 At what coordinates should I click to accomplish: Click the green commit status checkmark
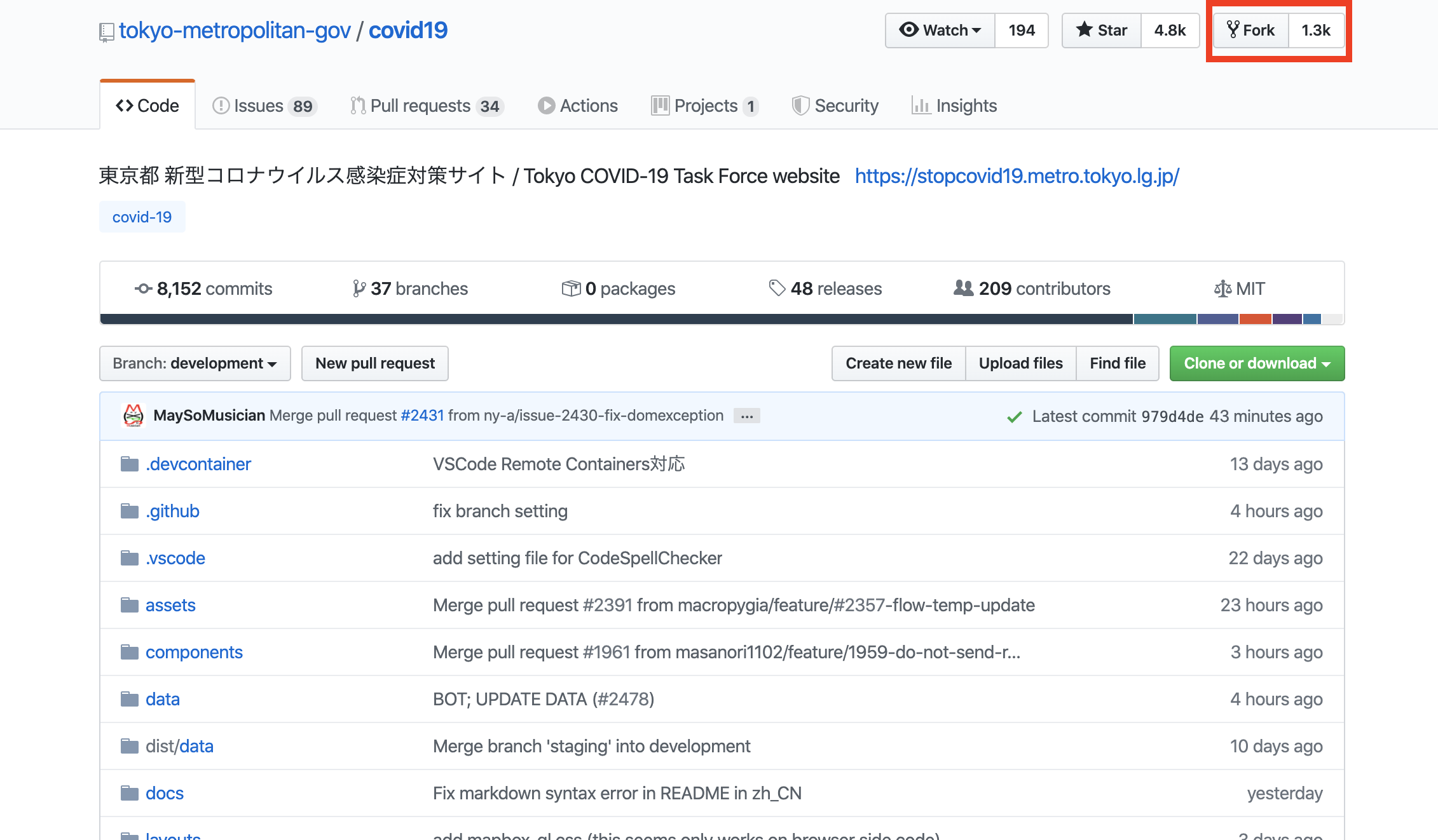1015,417
